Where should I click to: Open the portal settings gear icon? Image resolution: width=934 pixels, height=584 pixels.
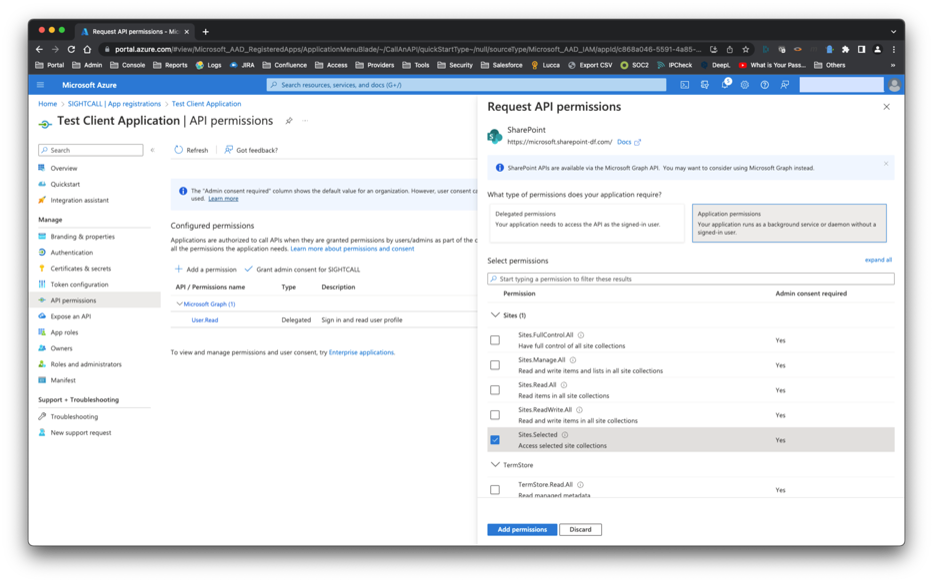click(x=745, y=85)
